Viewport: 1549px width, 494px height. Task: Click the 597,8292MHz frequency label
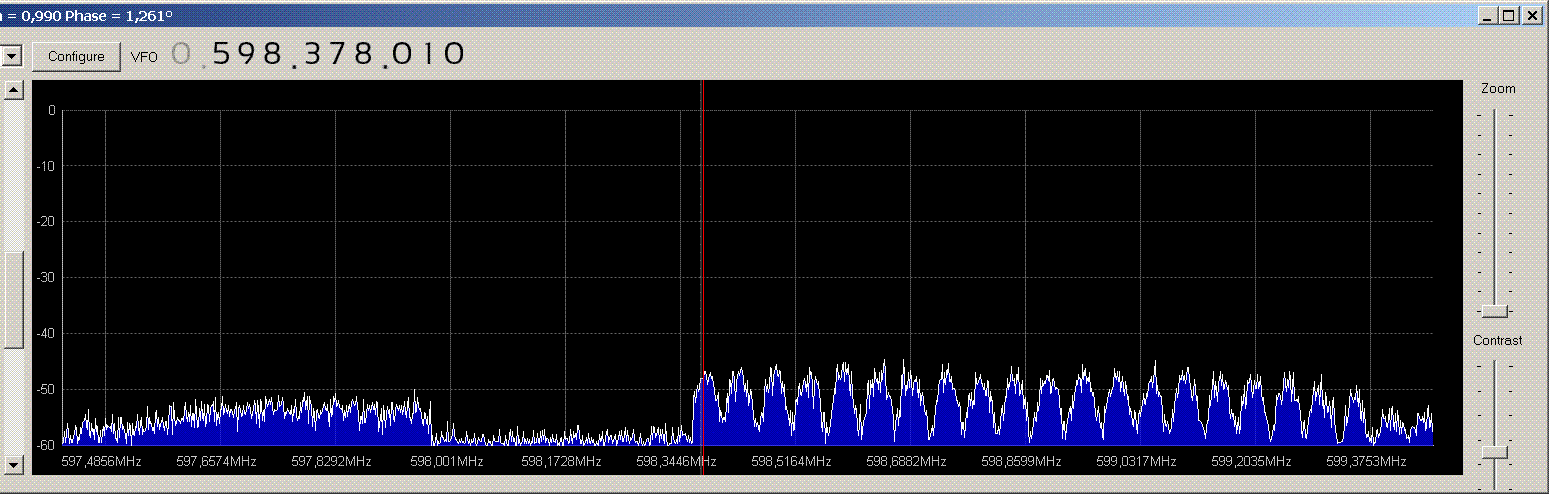(x=331, y=462)
